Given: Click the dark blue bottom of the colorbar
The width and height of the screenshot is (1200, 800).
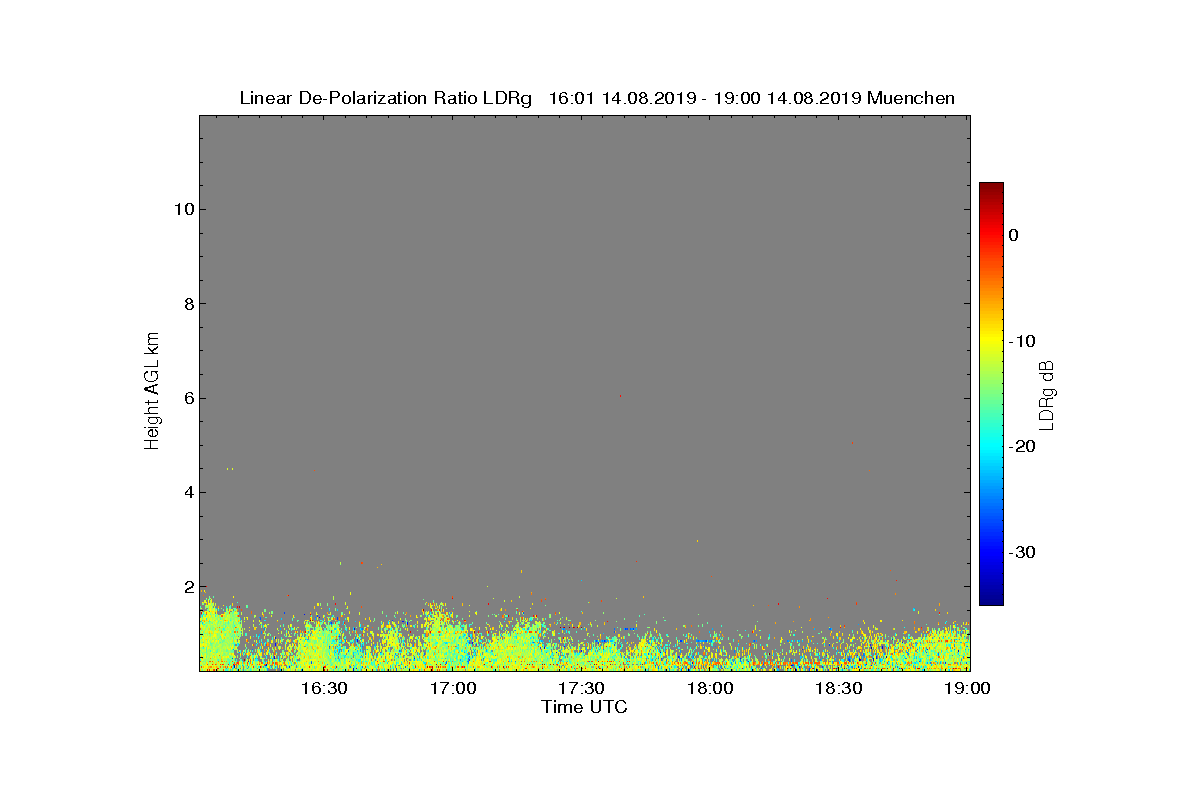Looking at the screenshot, I should pos(991,599).
